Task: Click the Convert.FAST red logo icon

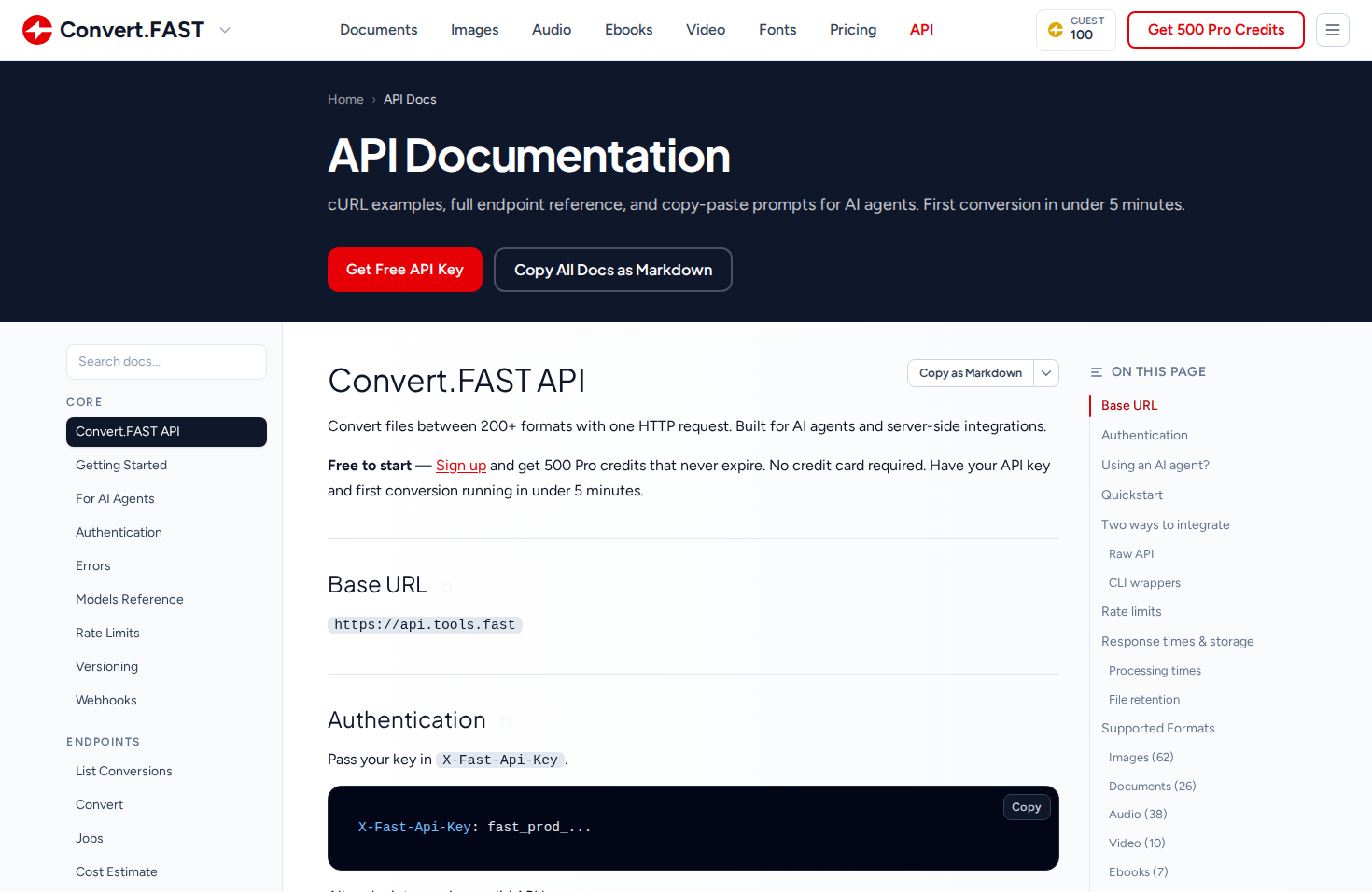Action: [x=37, y=30]
